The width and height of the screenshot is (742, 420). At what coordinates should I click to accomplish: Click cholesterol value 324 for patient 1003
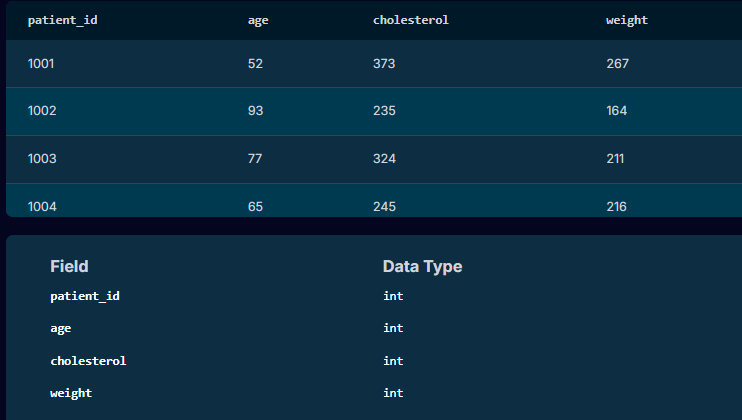click(384, 159)
